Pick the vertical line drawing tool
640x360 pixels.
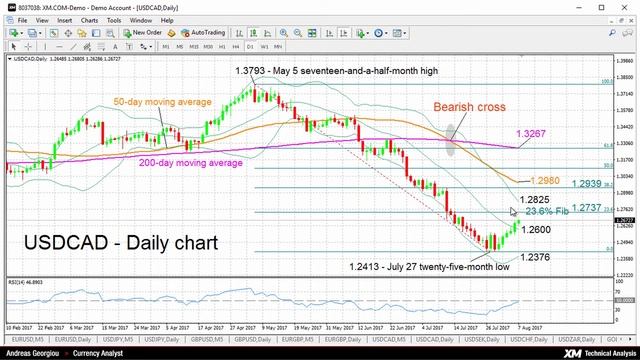45,47
